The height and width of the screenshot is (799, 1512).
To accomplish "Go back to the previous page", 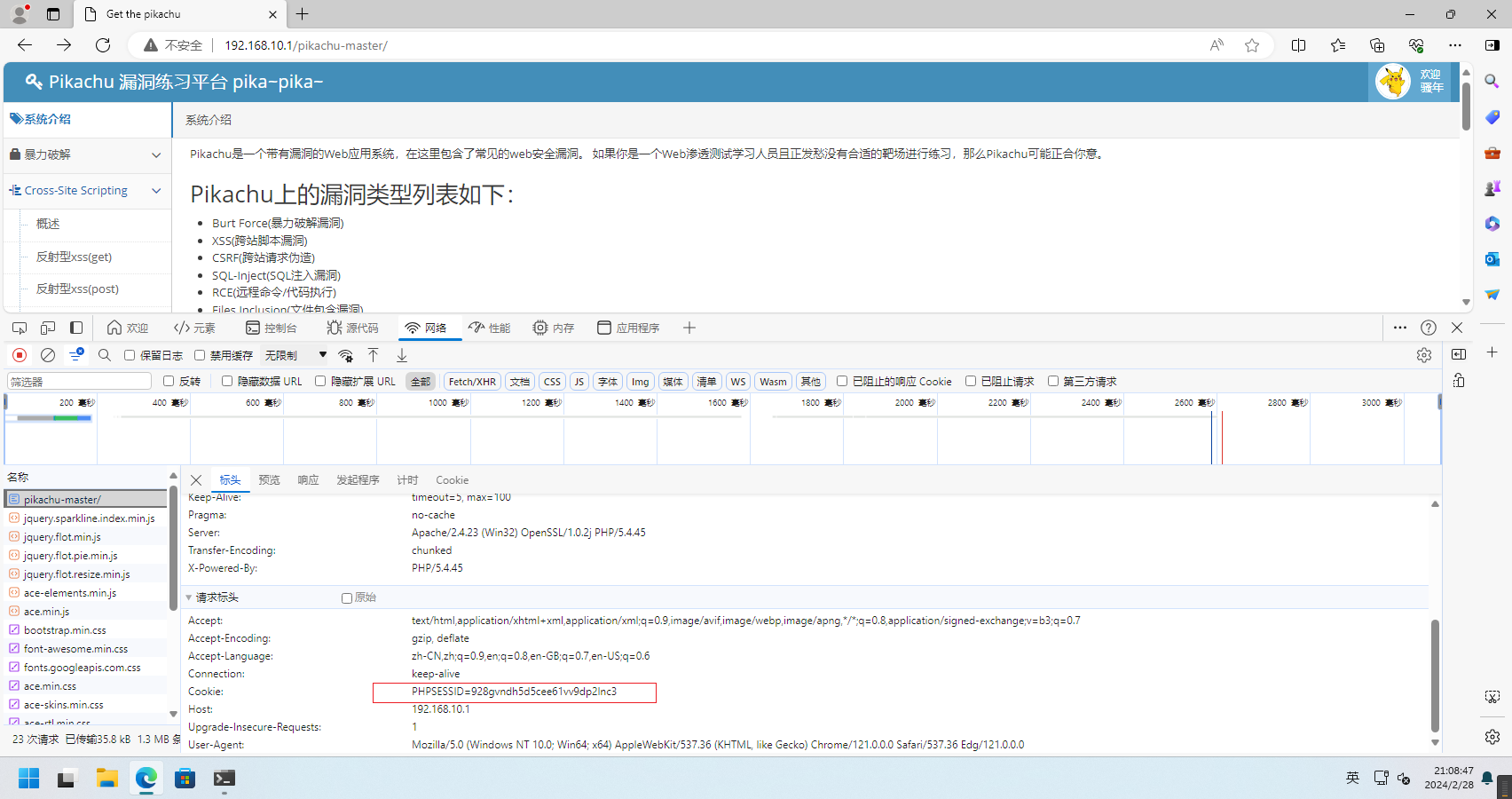I will coord(25,45).
